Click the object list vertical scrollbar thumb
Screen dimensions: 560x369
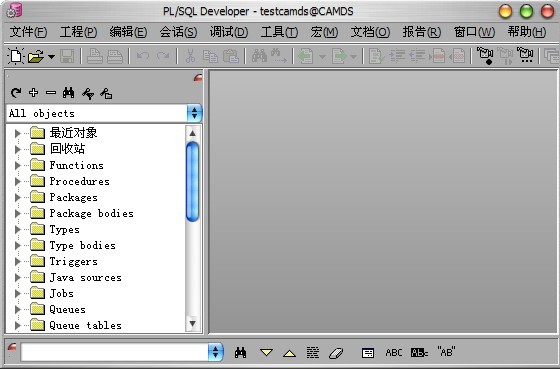tap(192, 181)
